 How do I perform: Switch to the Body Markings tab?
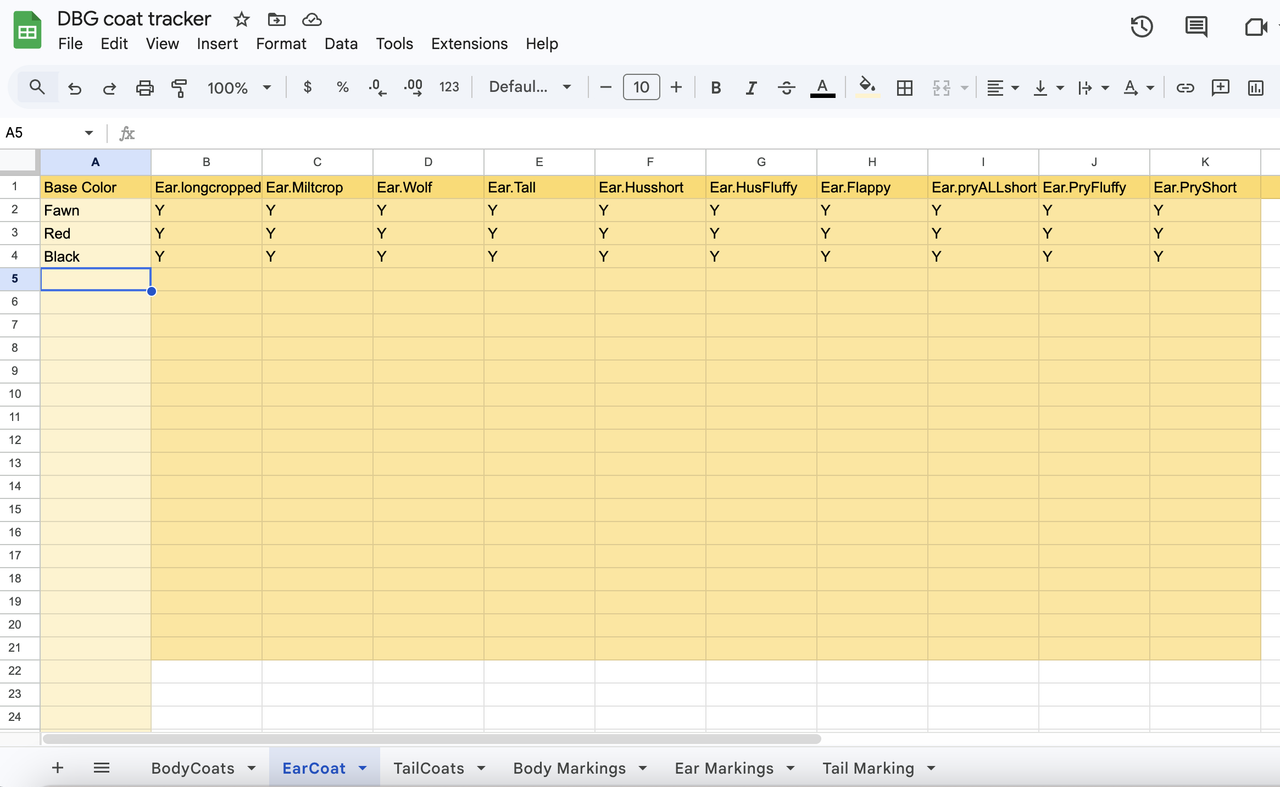568,768
